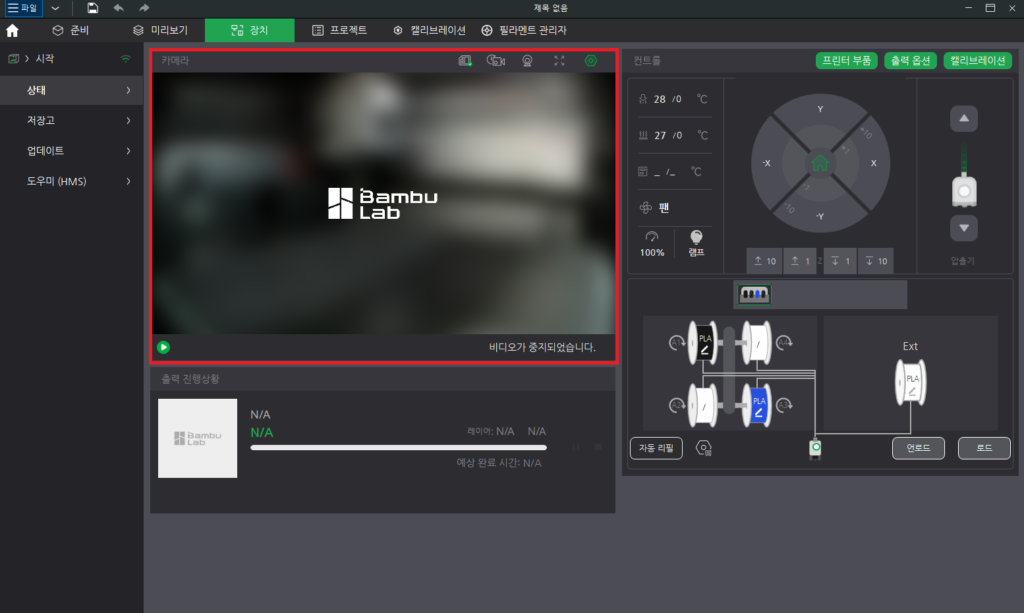The width and height of the screenshot is (1024, 613).
Task: Click the 자동 리필 button
Action: pyautogui.click(x=656, y=448)
